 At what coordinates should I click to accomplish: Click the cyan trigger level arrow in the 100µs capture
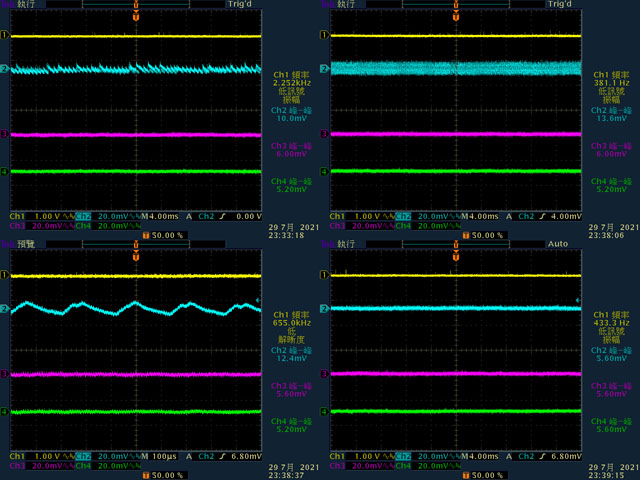pos(258,300)
